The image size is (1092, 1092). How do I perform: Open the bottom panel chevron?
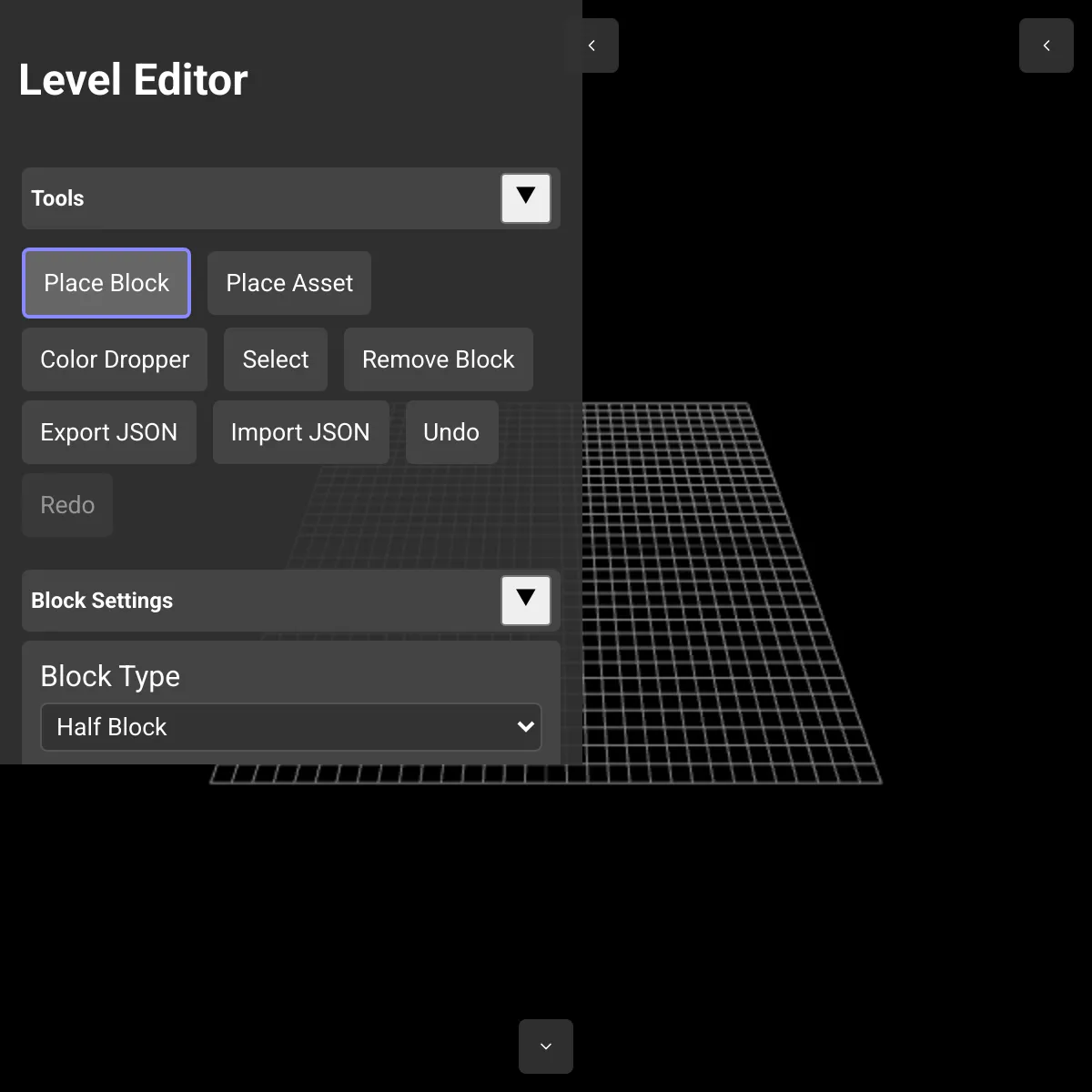[x=545, y=1046]
